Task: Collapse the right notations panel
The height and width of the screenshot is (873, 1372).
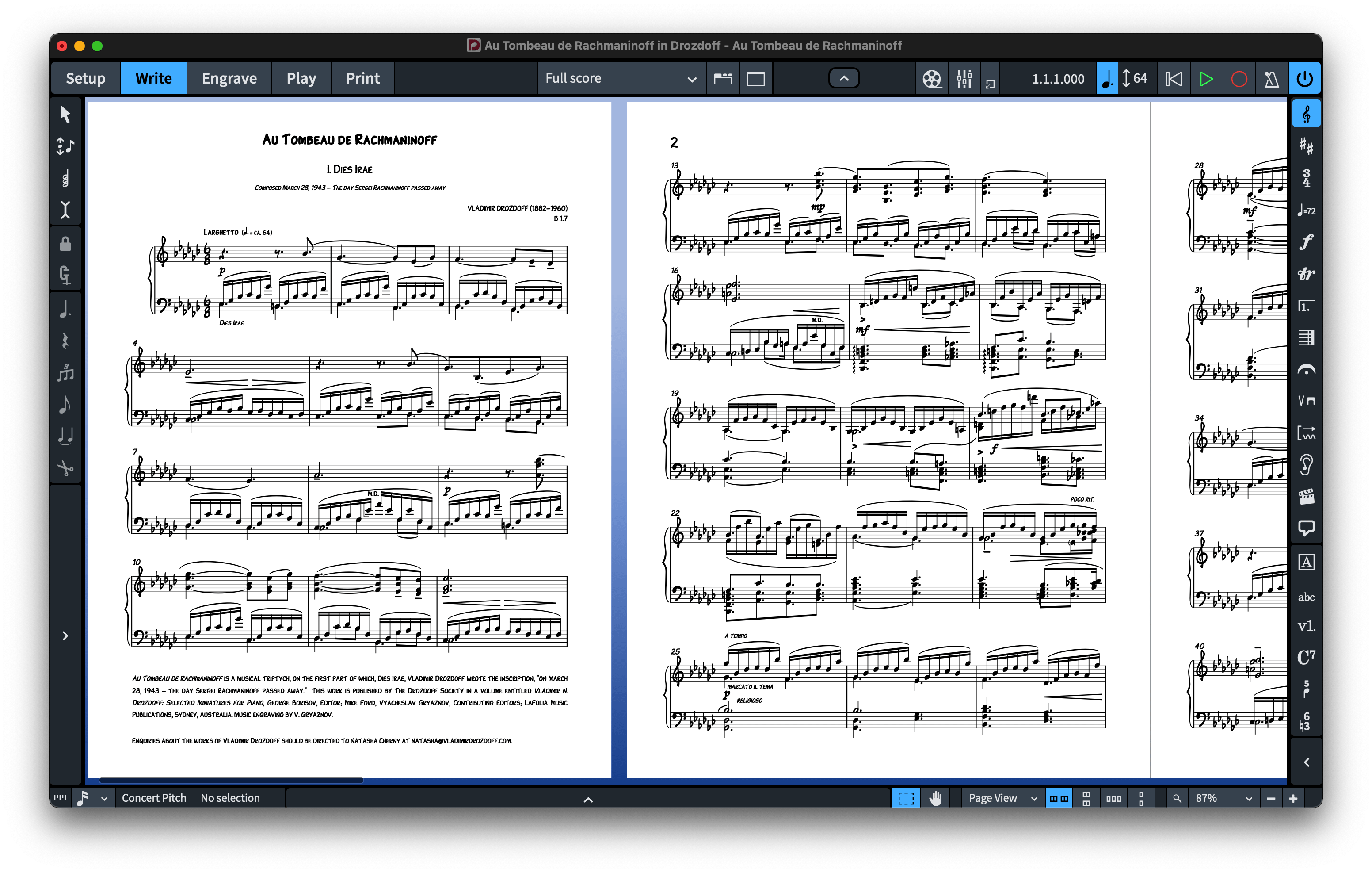Action: [x=1306, y=762]
